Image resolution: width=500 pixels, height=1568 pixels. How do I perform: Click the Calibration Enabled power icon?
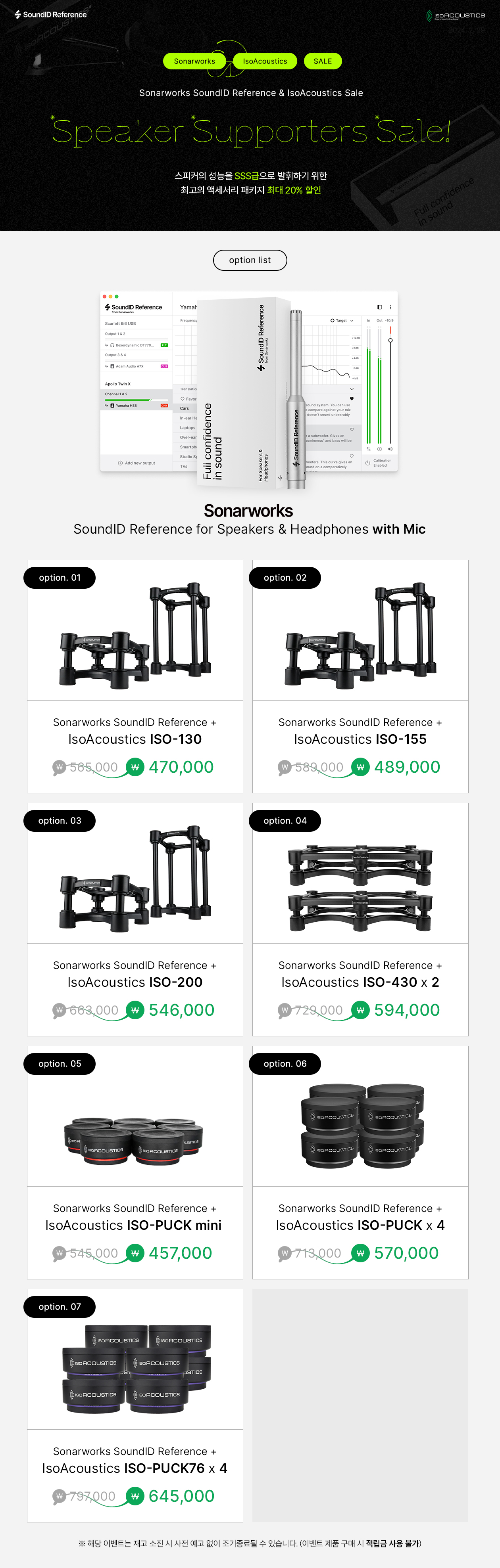coord(367,463)
